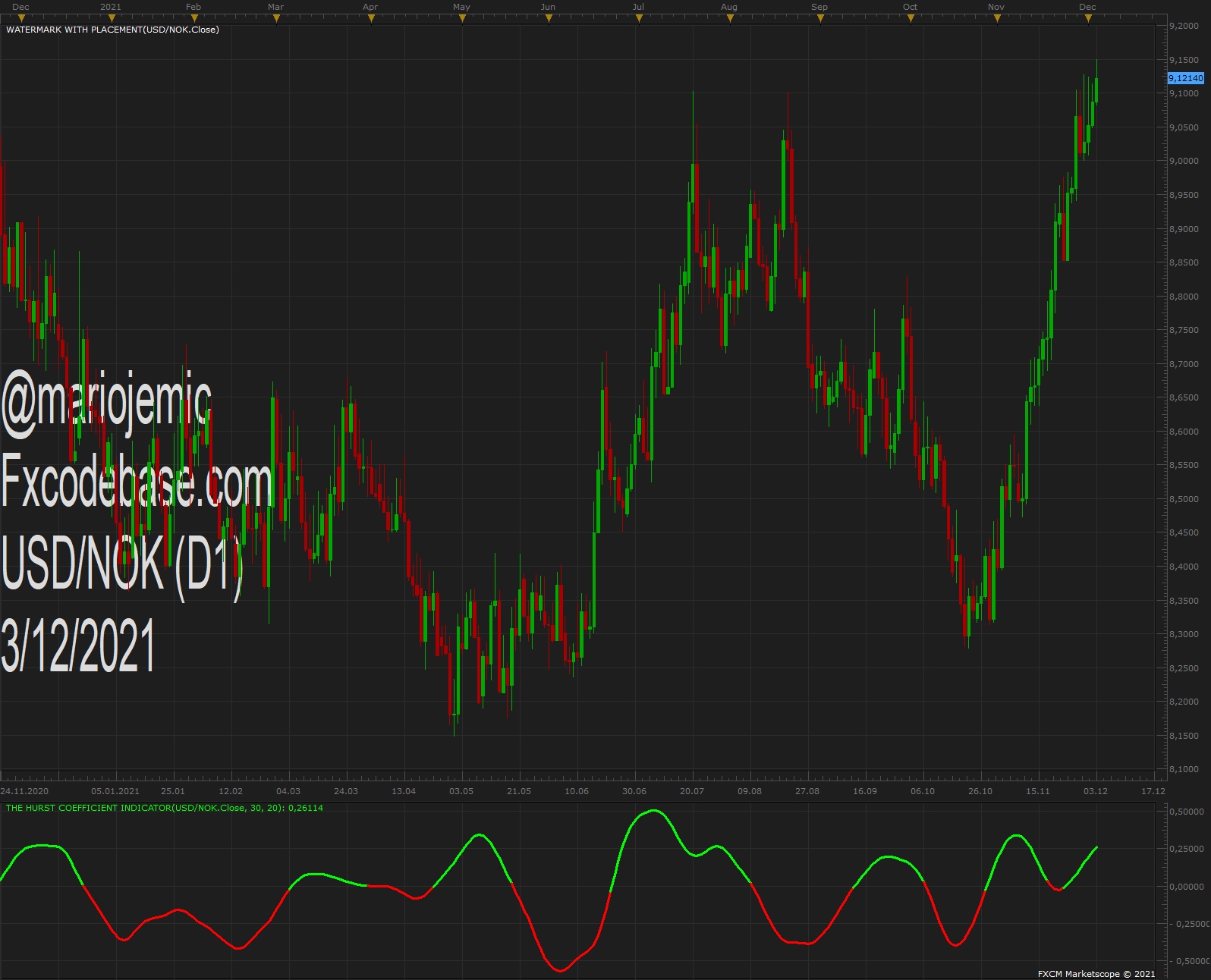Click the FXCM Marketscope © 2021 copyright text
The image size is (1211, 980).
[1096, 974]
